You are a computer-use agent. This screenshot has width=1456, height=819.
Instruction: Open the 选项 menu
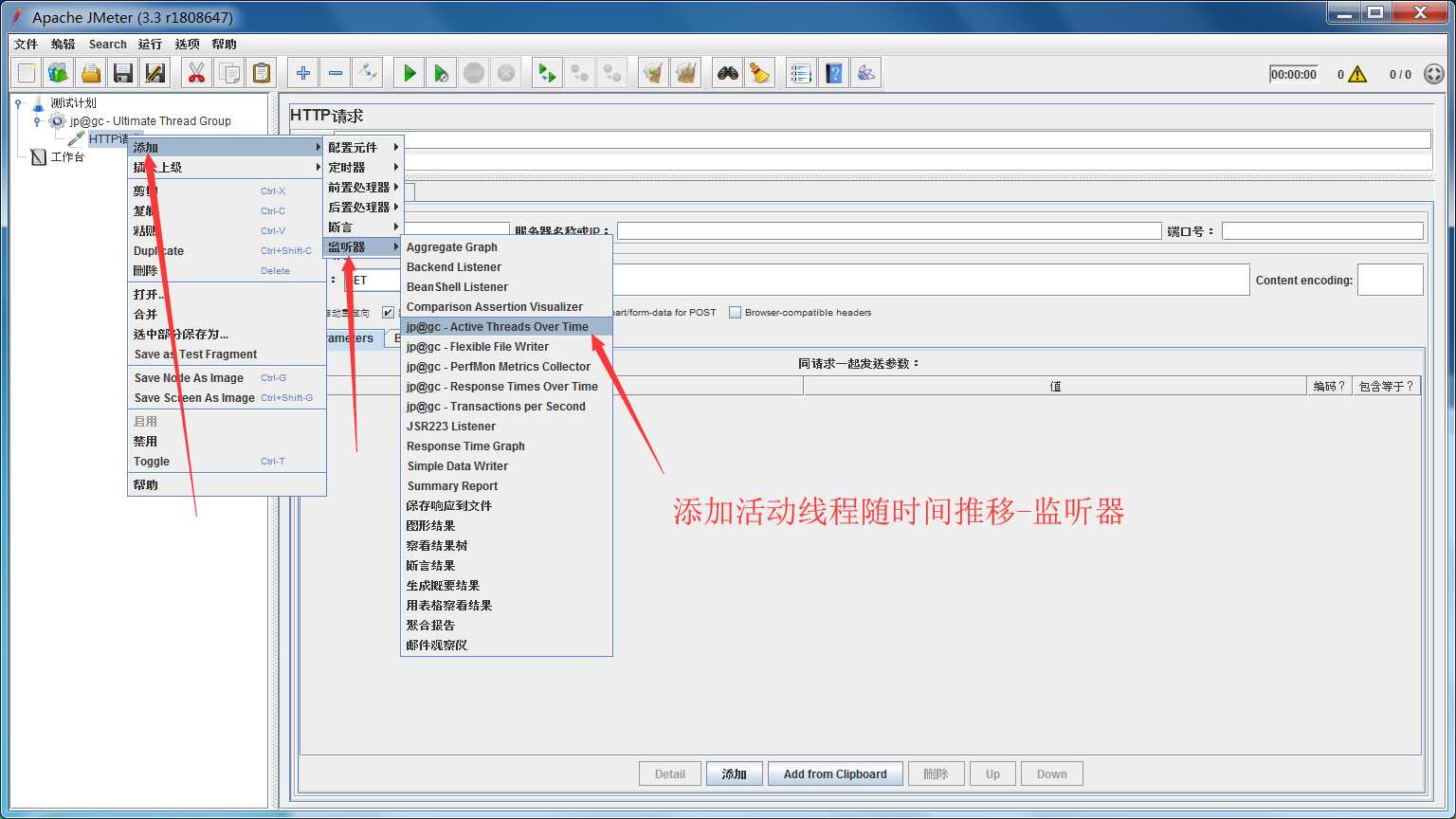click(x=187, y=45)
